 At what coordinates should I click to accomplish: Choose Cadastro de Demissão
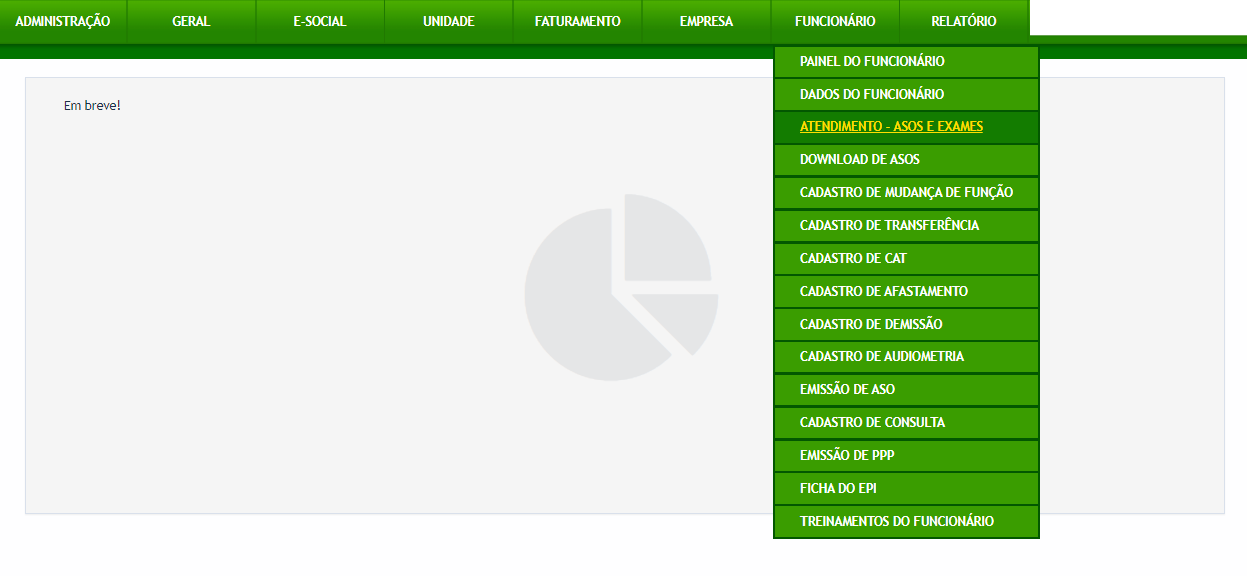tap(906, 324)
